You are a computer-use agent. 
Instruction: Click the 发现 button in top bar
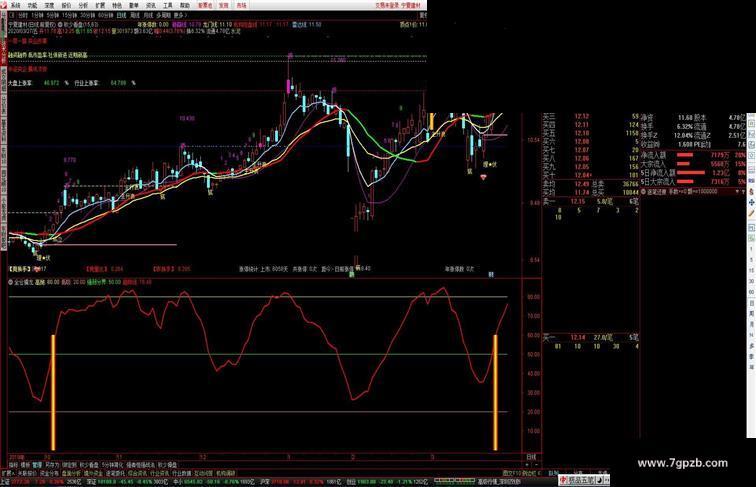[223, 6]
